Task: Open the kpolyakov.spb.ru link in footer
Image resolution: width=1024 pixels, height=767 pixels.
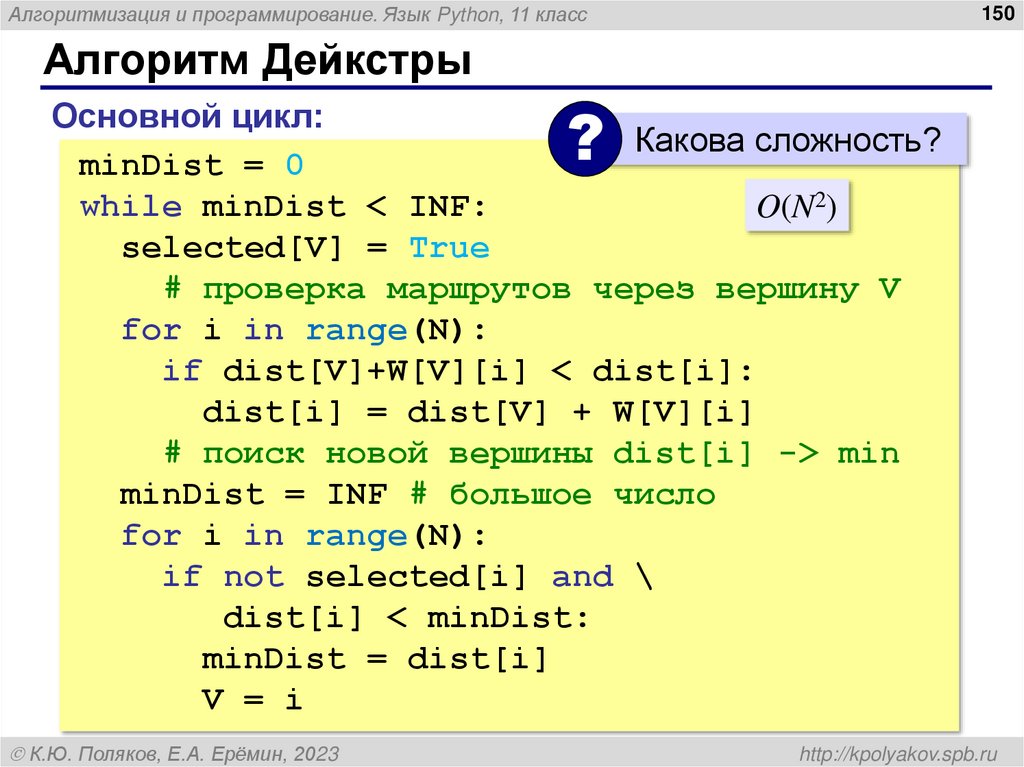Action: (x=899, y=754)
